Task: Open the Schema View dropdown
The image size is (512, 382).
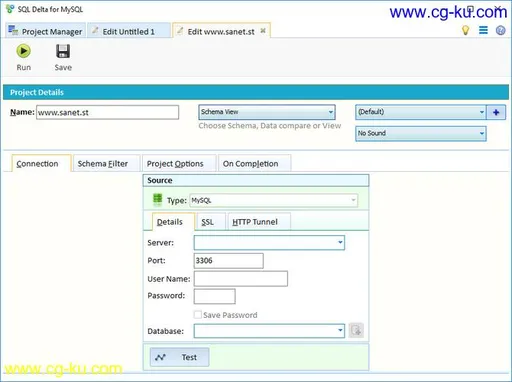Action: 267,112
